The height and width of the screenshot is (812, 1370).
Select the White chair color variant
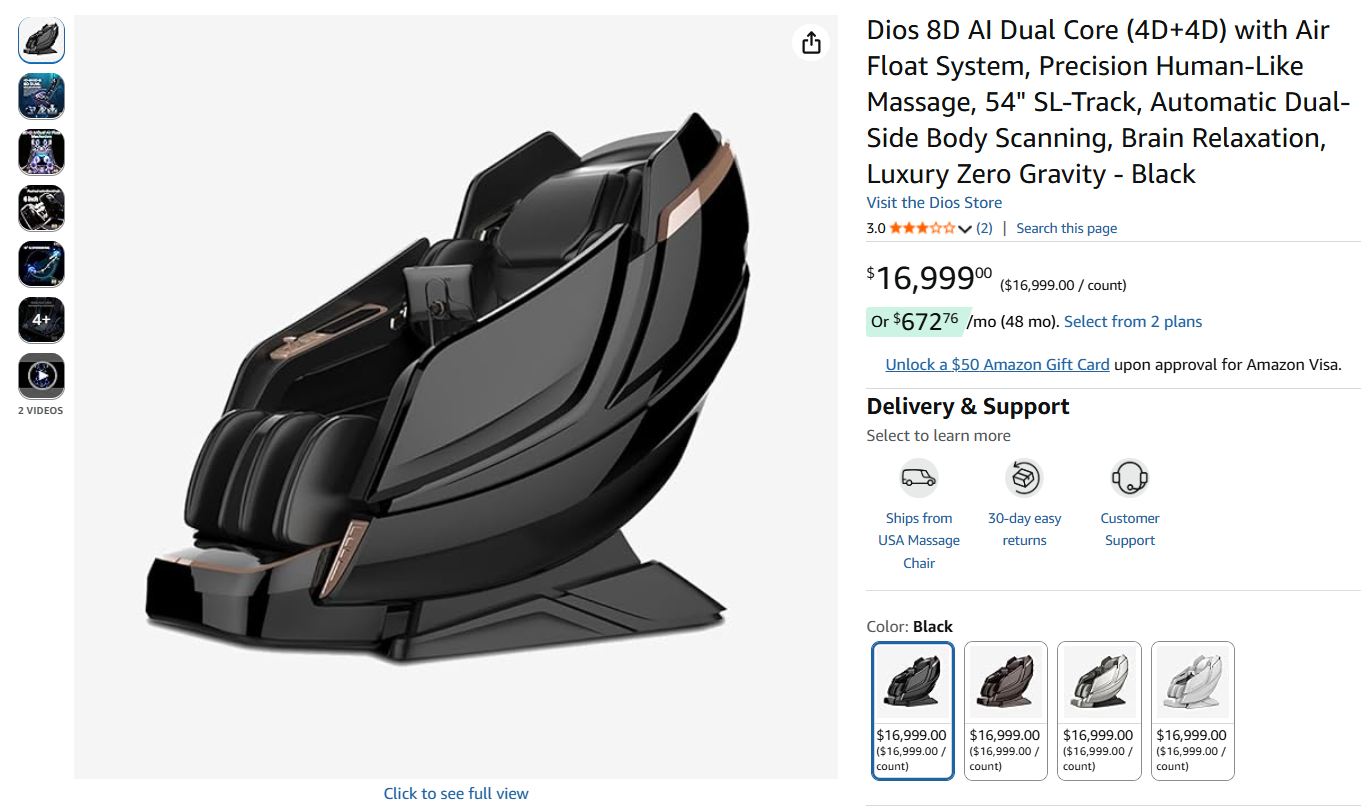(x=1098, y=682)
